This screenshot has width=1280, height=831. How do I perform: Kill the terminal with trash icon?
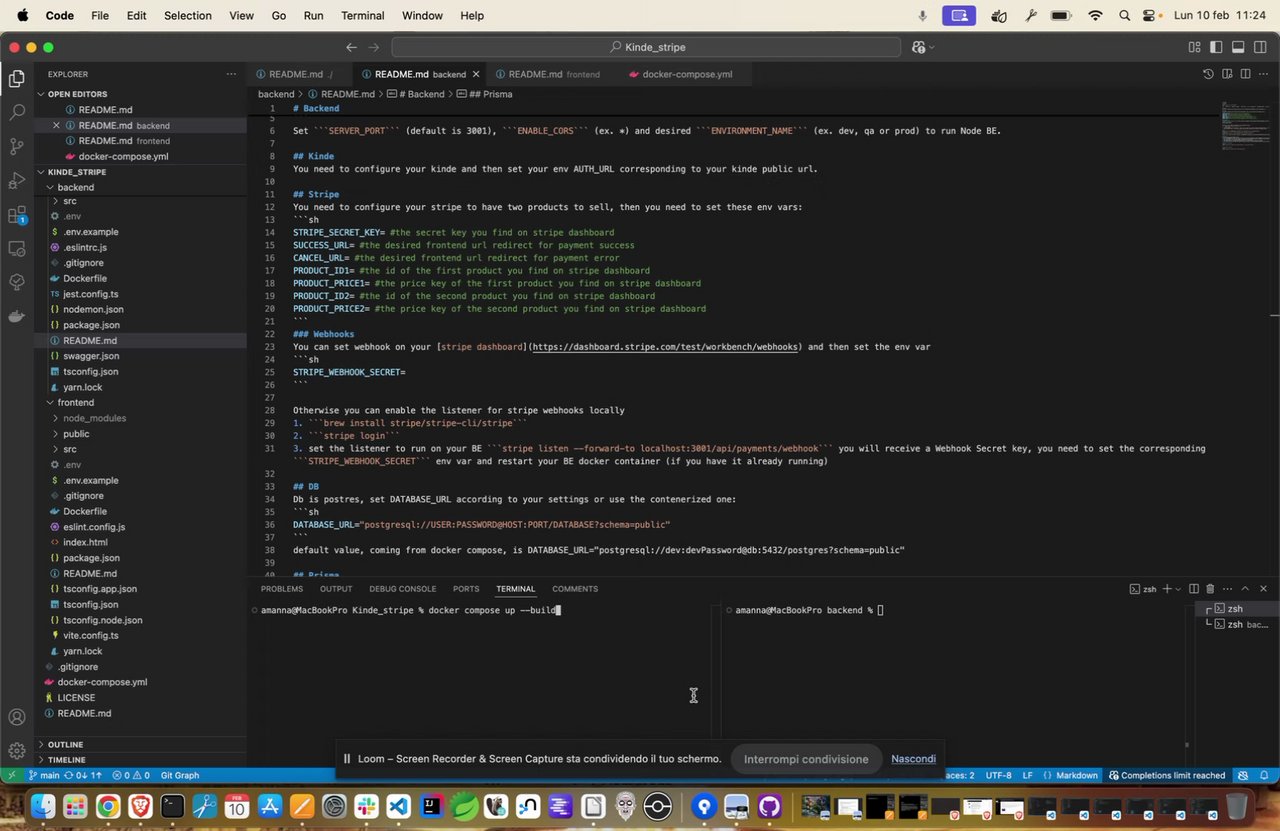click(1210, 589)
